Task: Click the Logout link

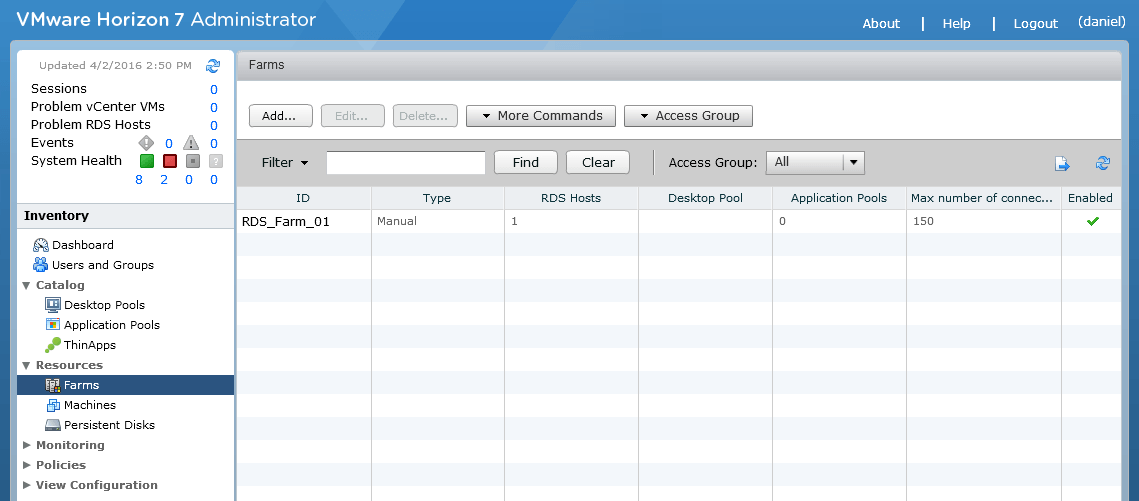Action: tap(1036, 24)
